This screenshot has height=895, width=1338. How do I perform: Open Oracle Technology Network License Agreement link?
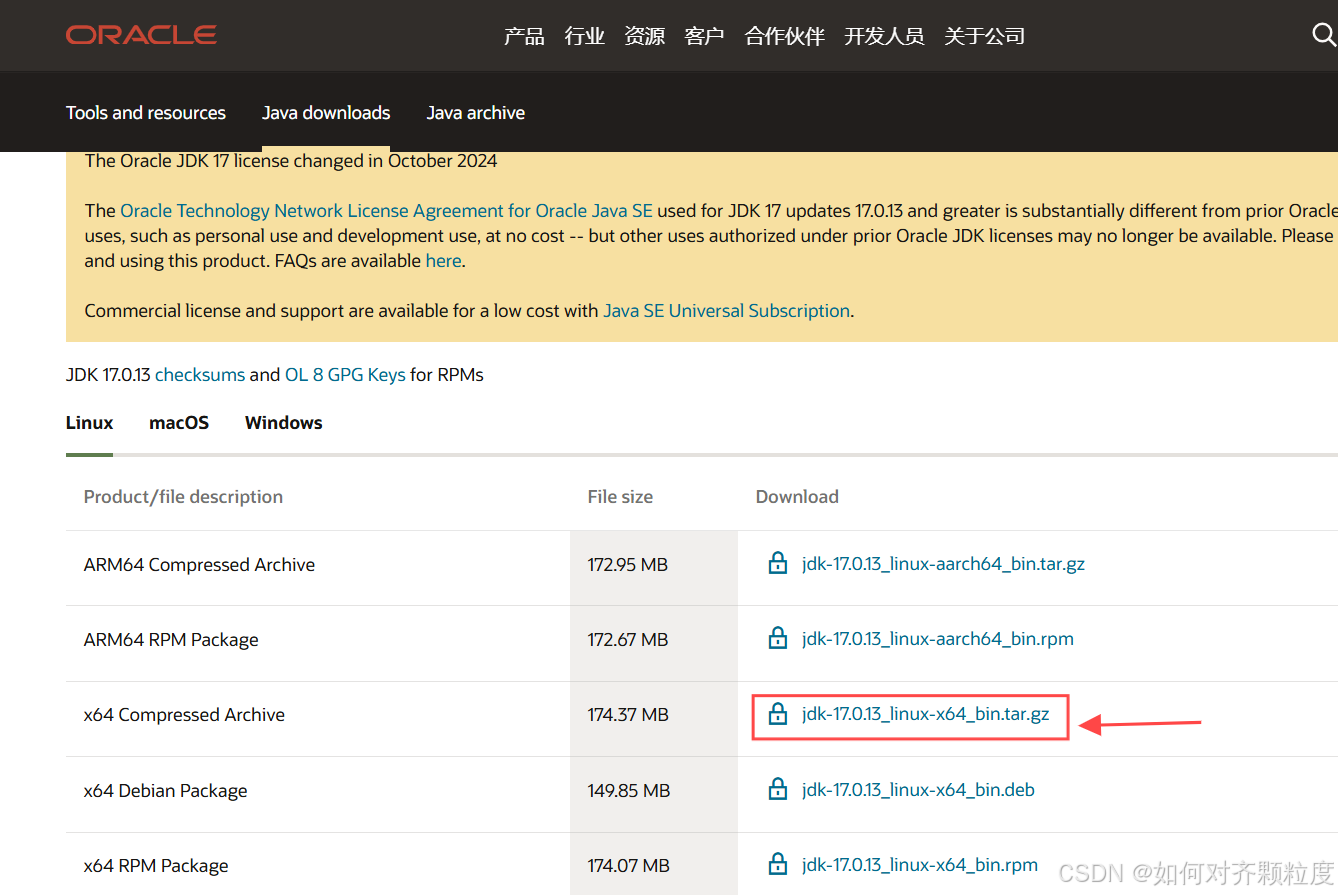(x=386, y=211)
